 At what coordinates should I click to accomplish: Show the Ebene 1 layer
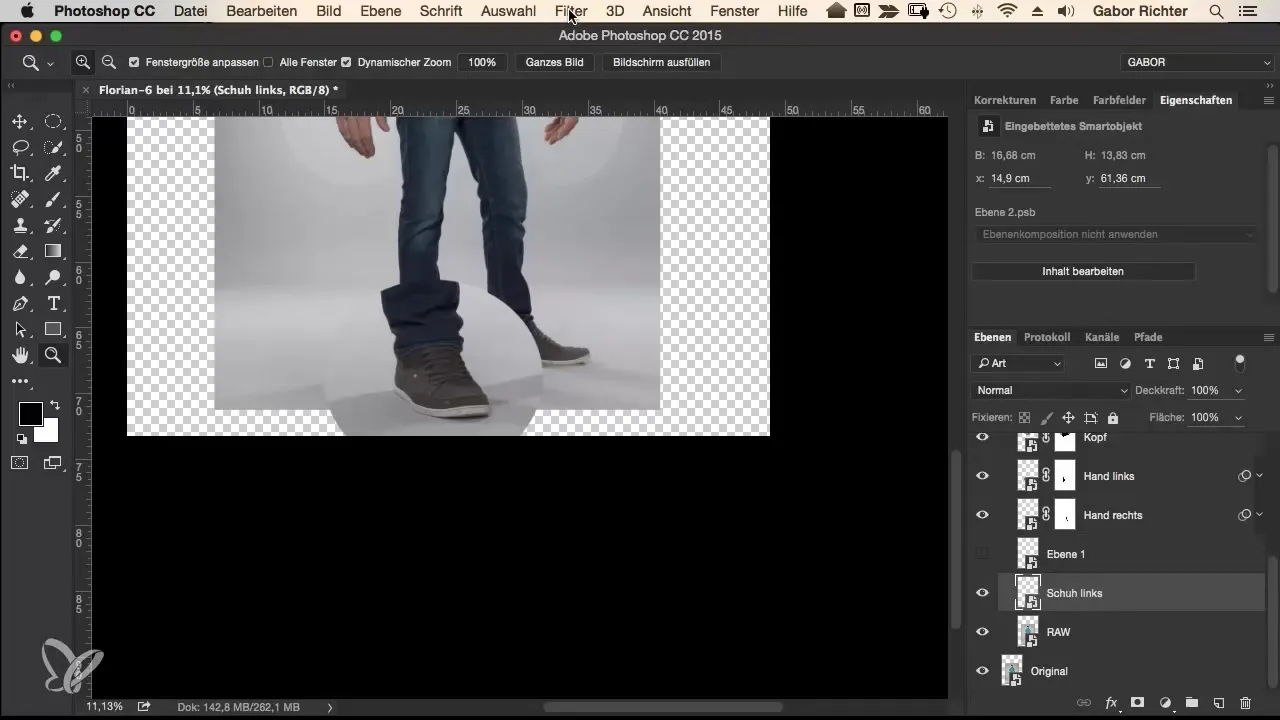(982, 554)
